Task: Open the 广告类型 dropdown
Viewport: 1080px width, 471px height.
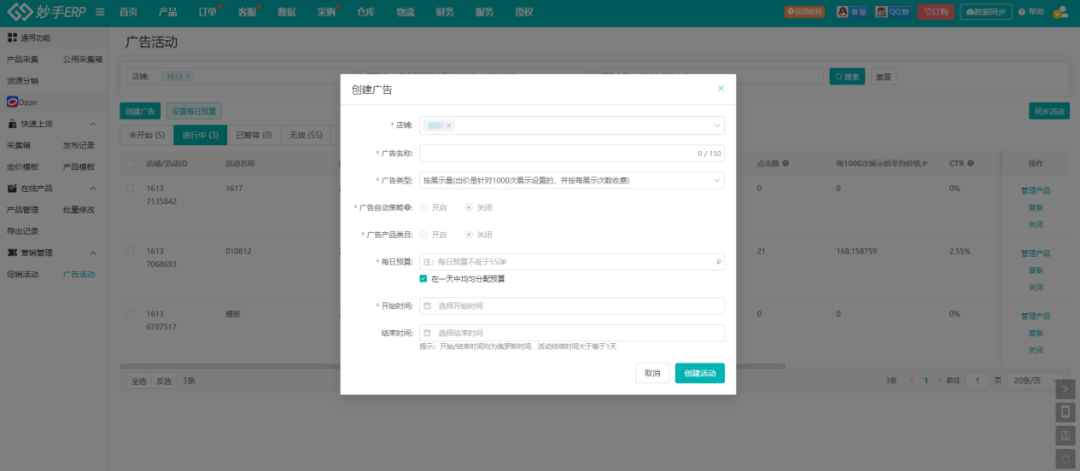Action: coord(572,180)
